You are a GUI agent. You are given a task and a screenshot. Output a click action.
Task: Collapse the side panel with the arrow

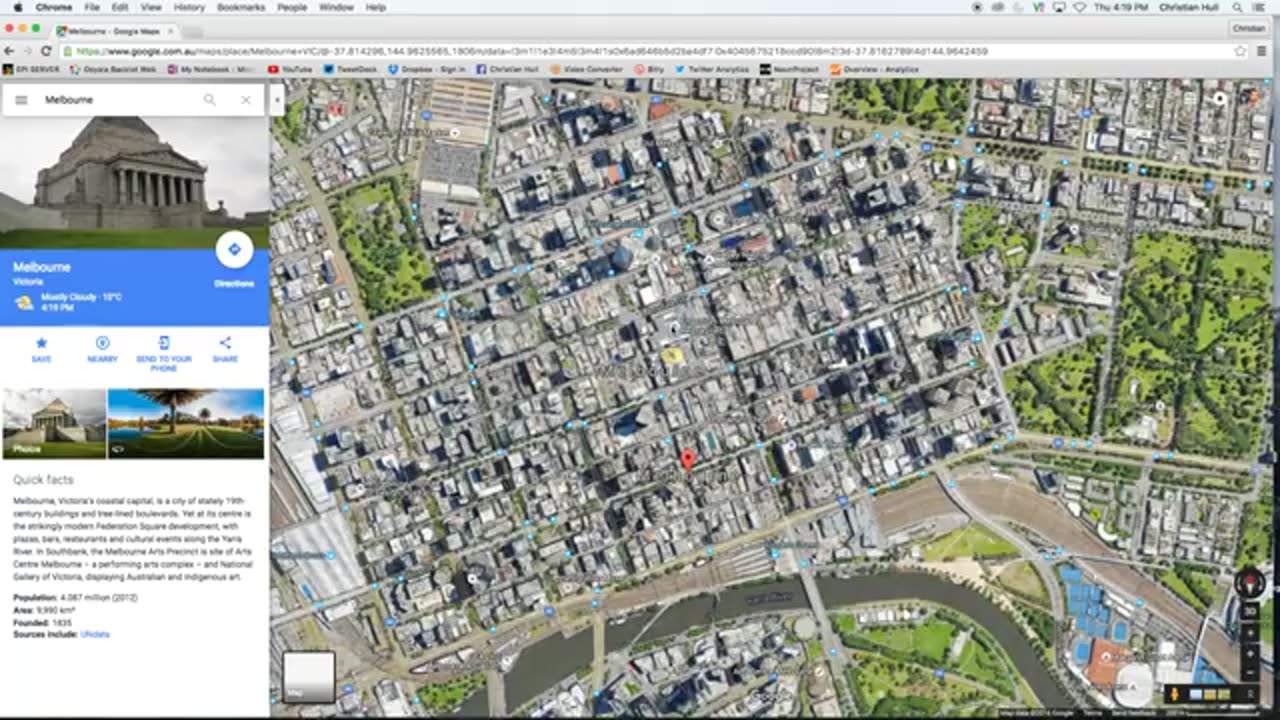(277, 99)
